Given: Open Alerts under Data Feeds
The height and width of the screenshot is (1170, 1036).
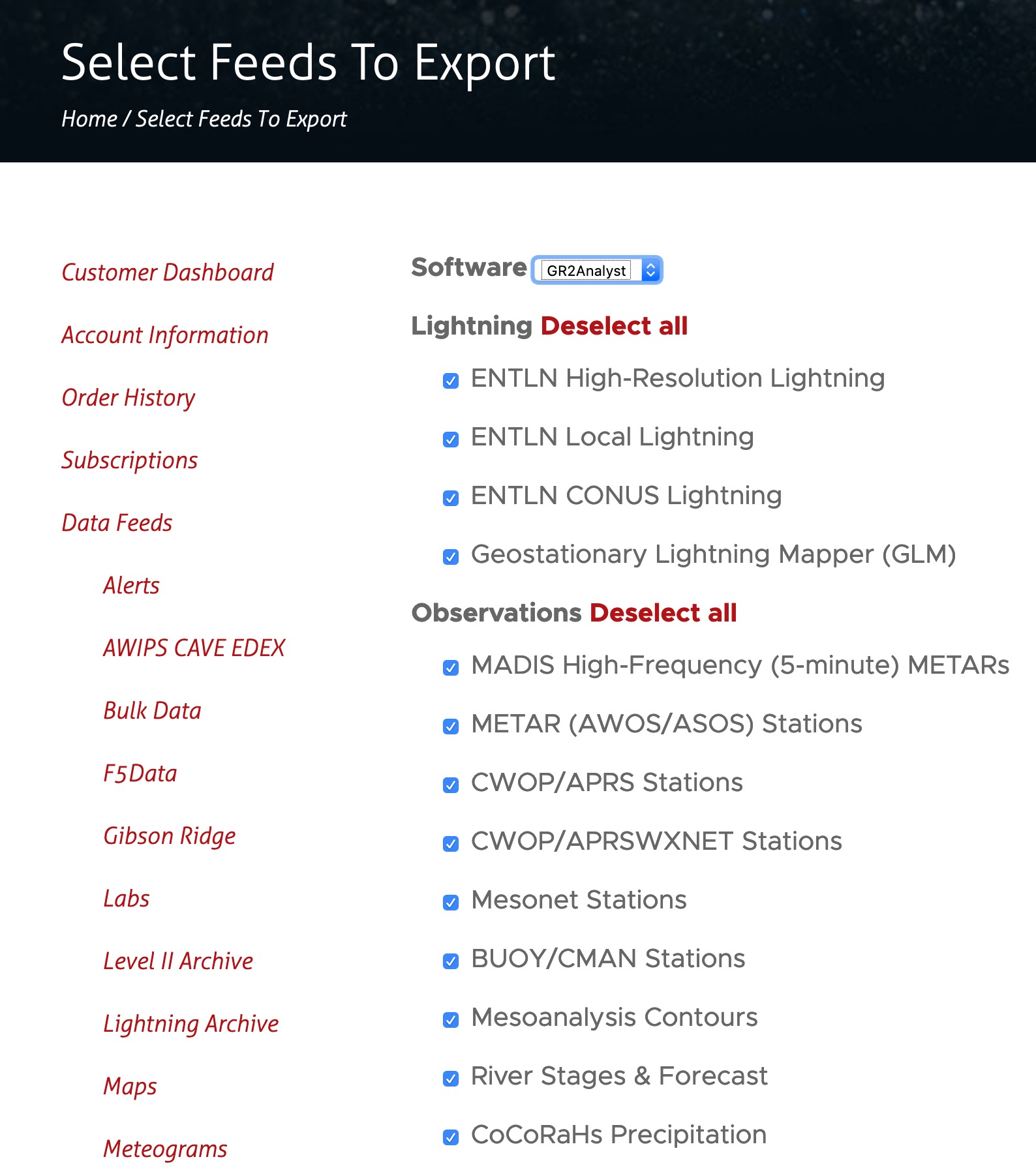Looking at the screenshot, I should (131, 586).
